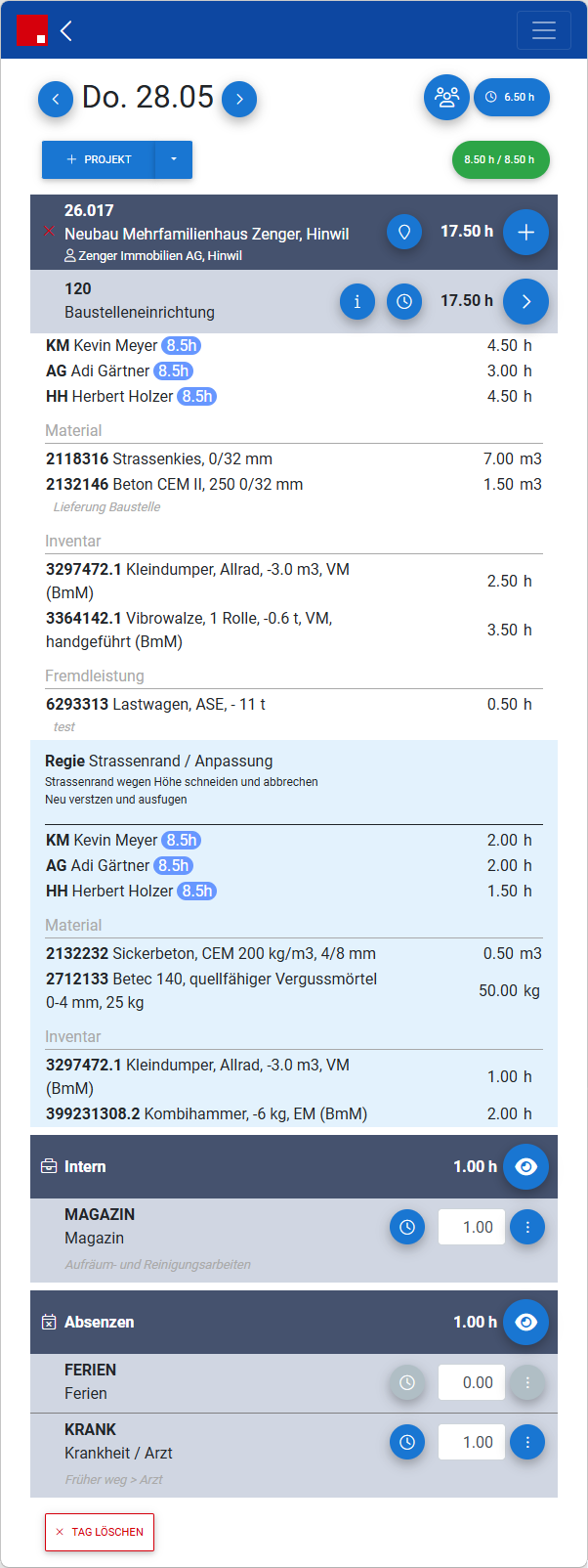The height and width of the screenshot is (1568, 588).
Task: Click Kevin Meyer's 2.00 h Regie row
Action: click(294, 840)
